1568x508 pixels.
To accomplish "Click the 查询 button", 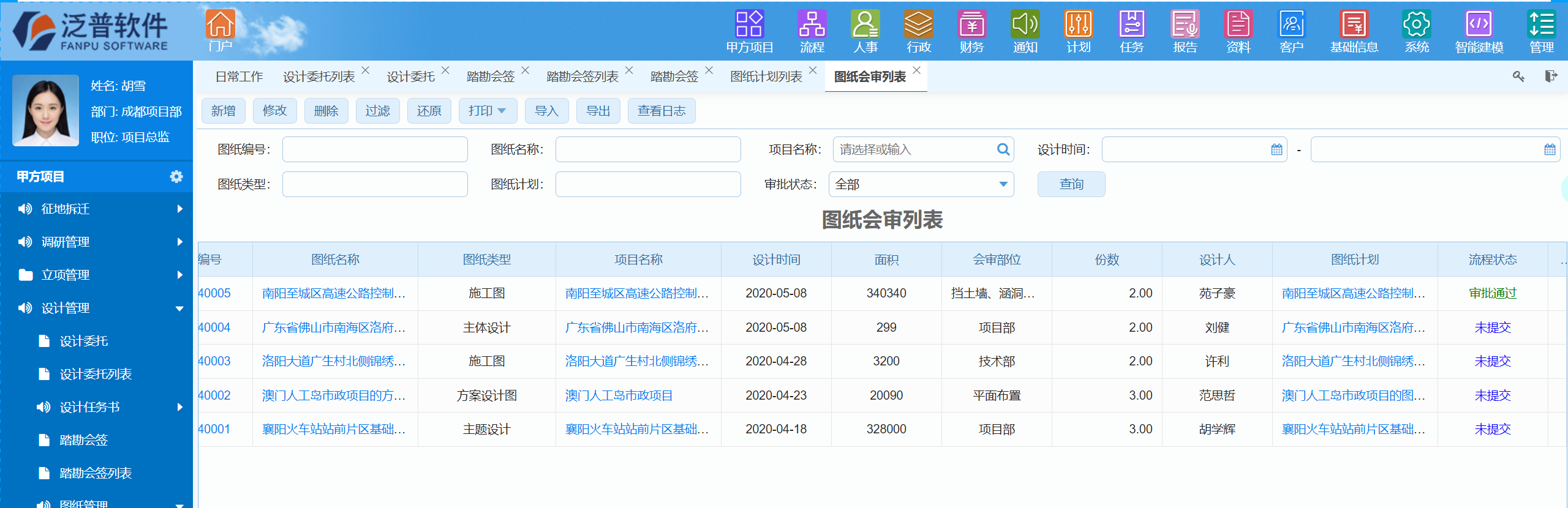I will click(x=1071, y=185).
